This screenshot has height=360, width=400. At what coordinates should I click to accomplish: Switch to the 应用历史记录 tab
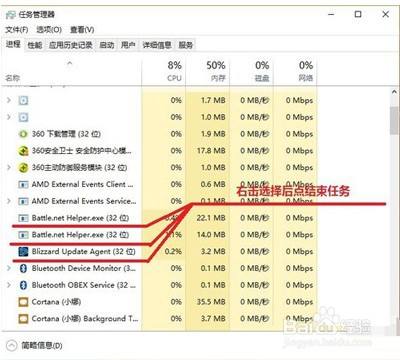point(71,45)
